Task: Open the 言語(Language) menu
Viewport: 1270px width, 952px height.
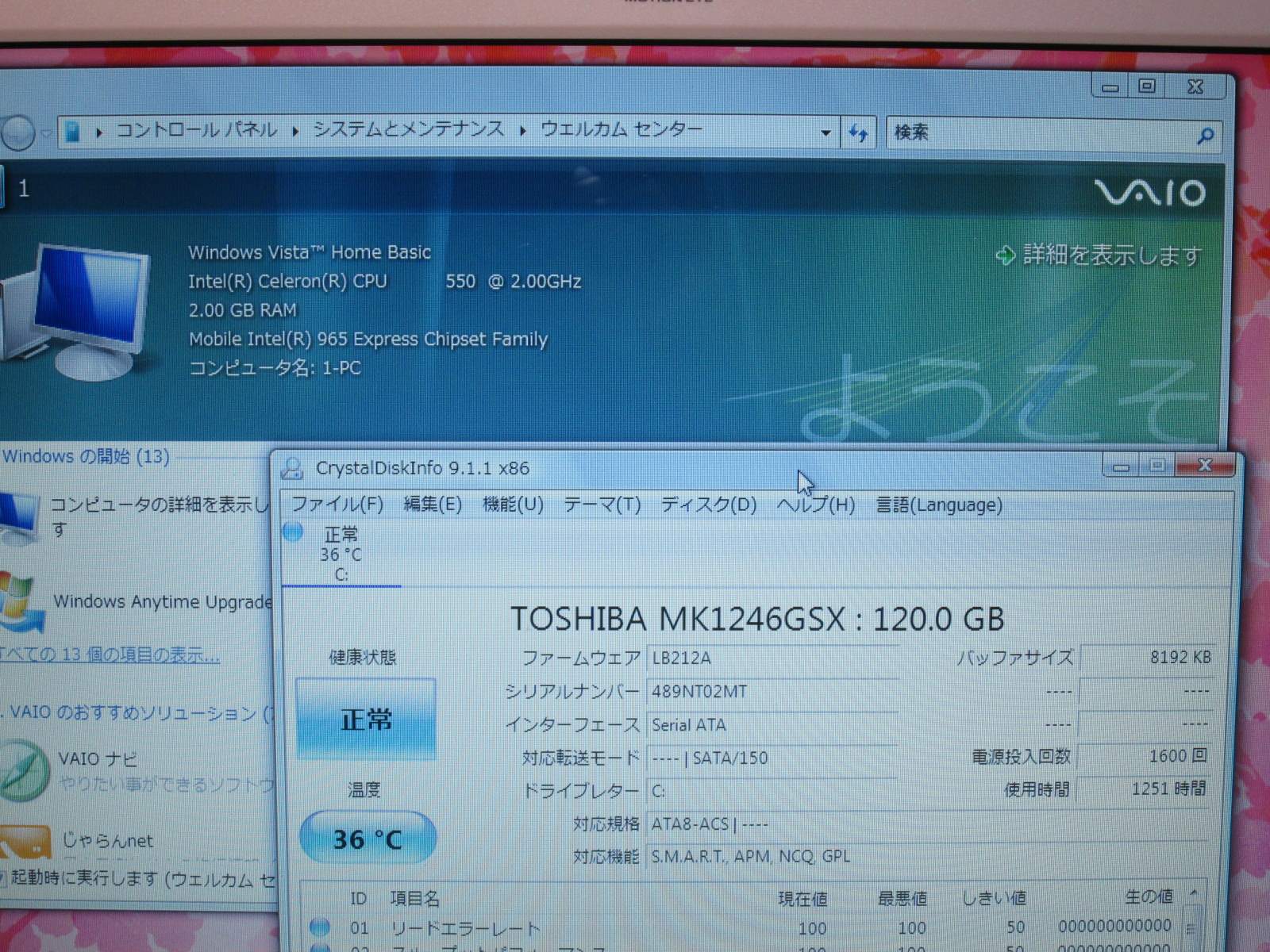Action: (x=939, y=505)
